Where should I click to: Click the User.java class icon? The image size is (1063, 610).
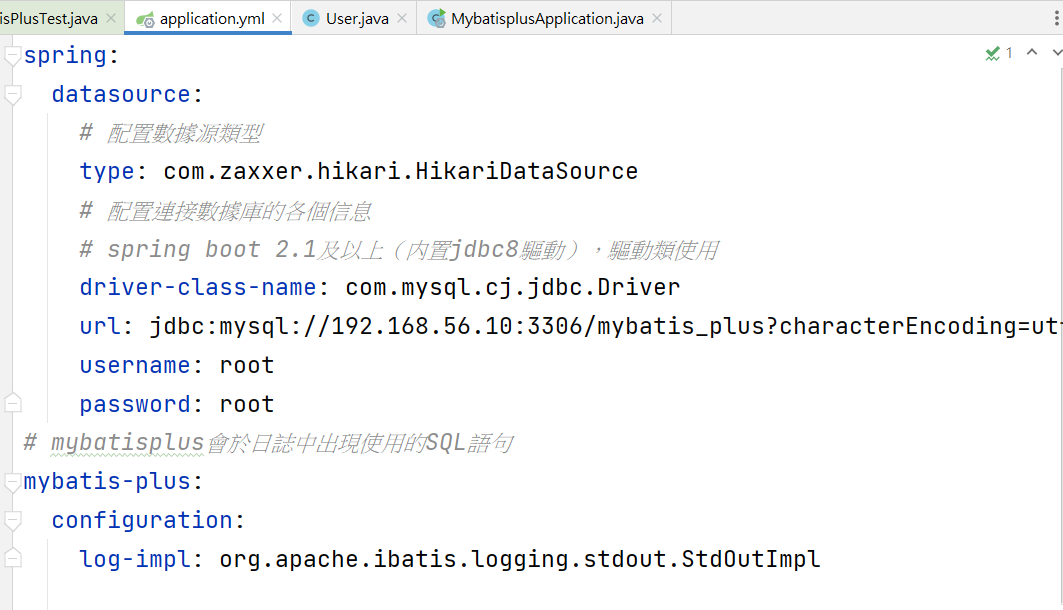(310, 18)
